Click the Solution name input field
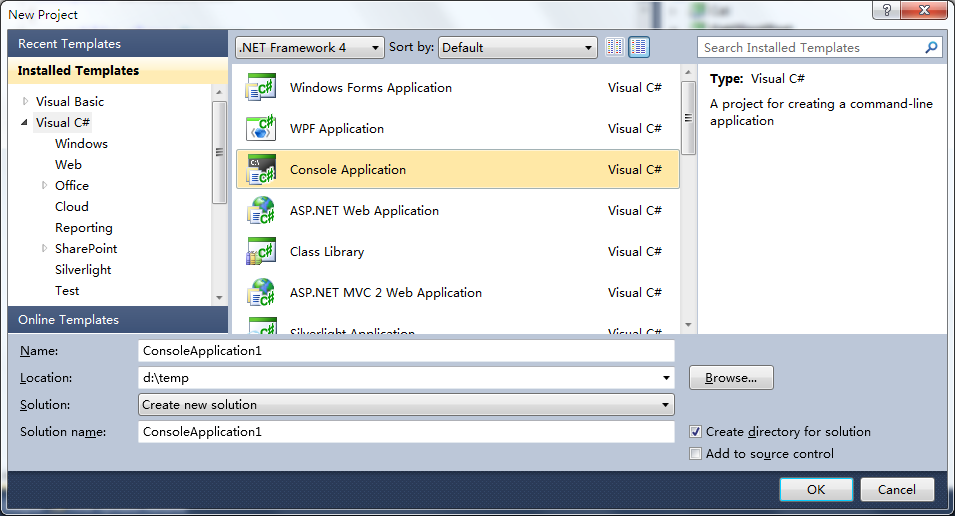 coord(406,431)
